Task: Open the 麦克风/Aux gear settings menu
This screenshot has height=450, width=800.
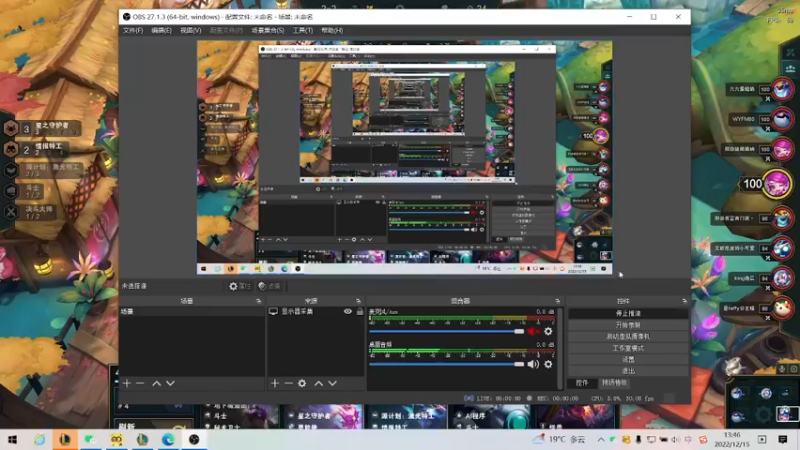Action: click(x=548, y=332)
